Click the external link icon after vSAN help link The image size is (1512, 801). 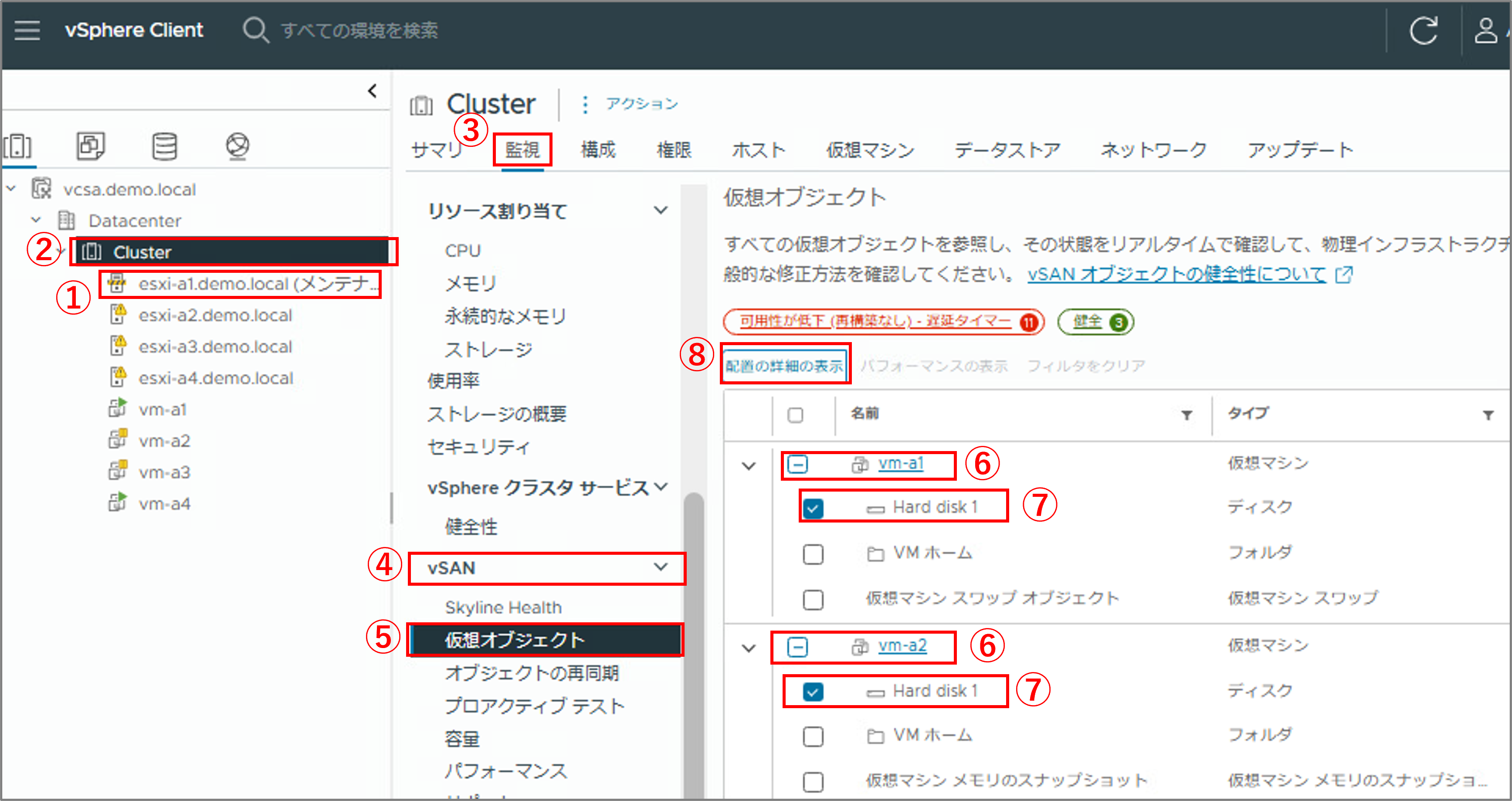[x=1343, y=274]
